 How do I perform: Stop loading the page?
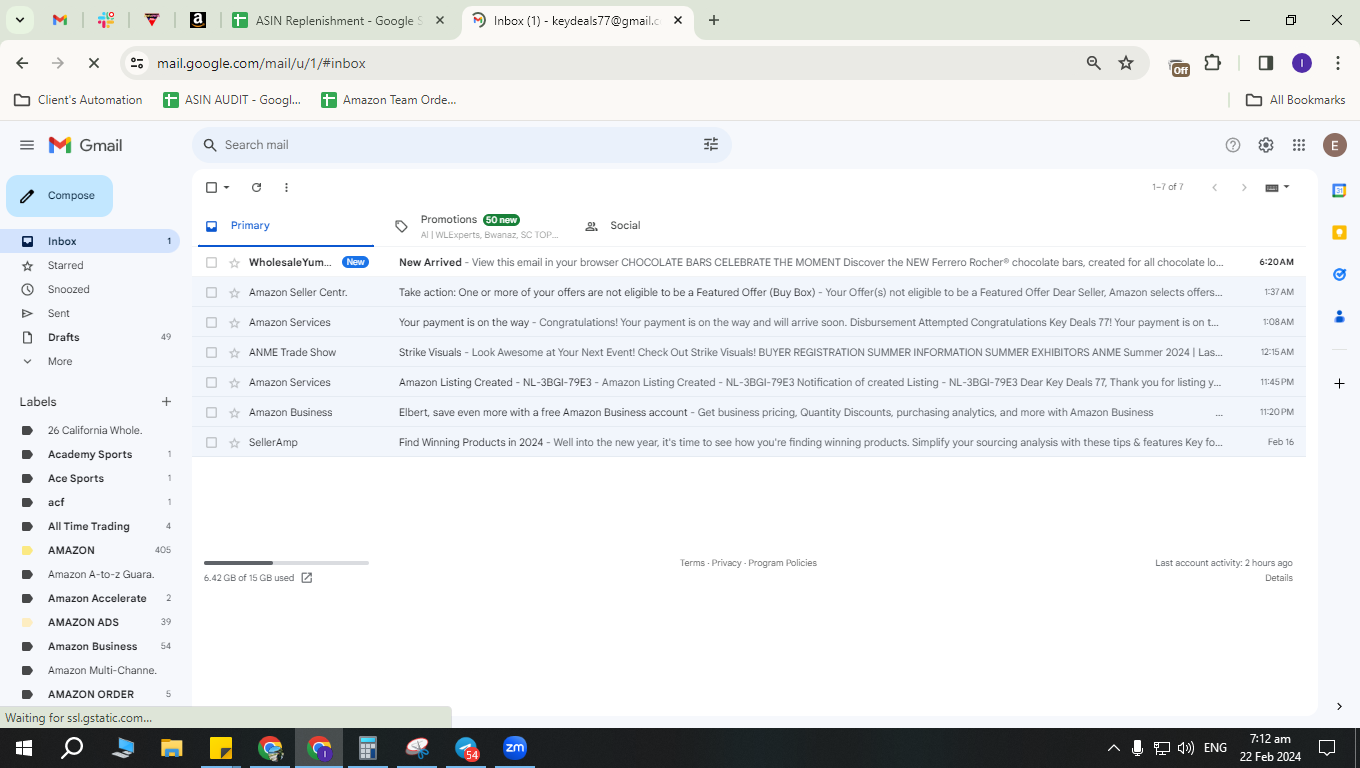93,63
